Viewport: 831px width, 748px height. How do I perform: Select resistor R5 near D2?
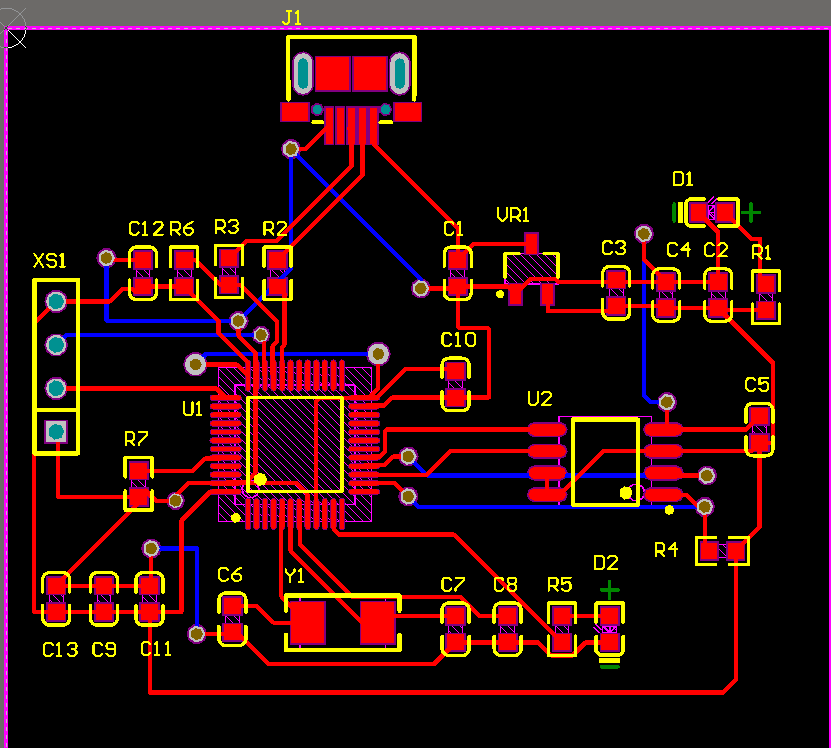562,630
